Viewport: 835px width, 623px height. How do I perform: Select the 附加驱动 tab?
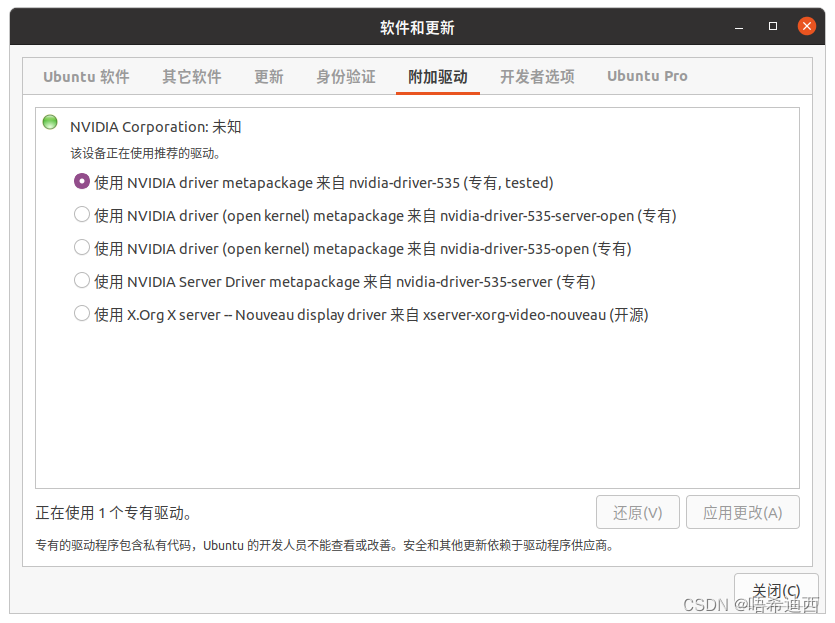438,77
